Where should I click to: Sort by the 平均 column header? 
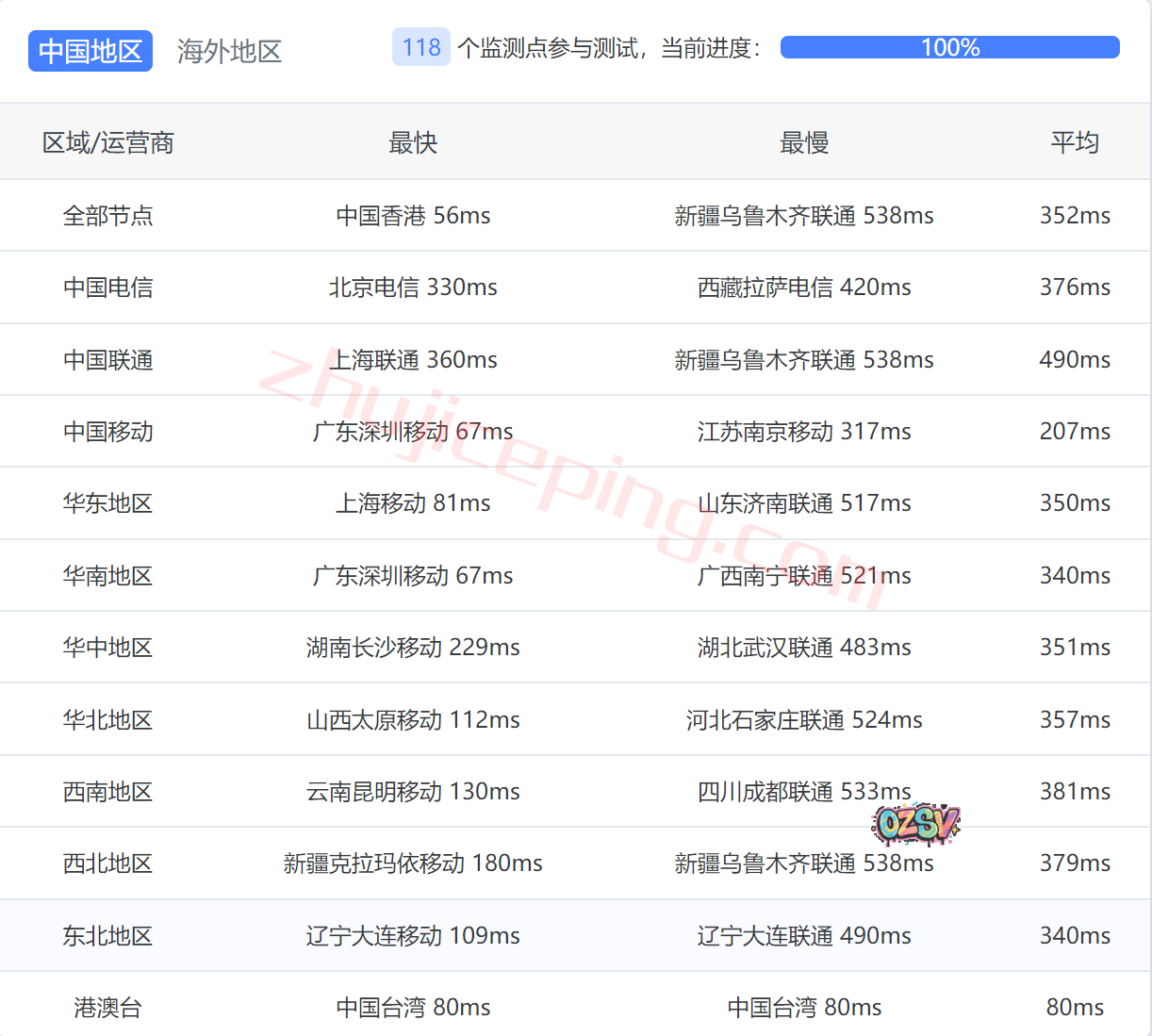(x=1074, y=142)
